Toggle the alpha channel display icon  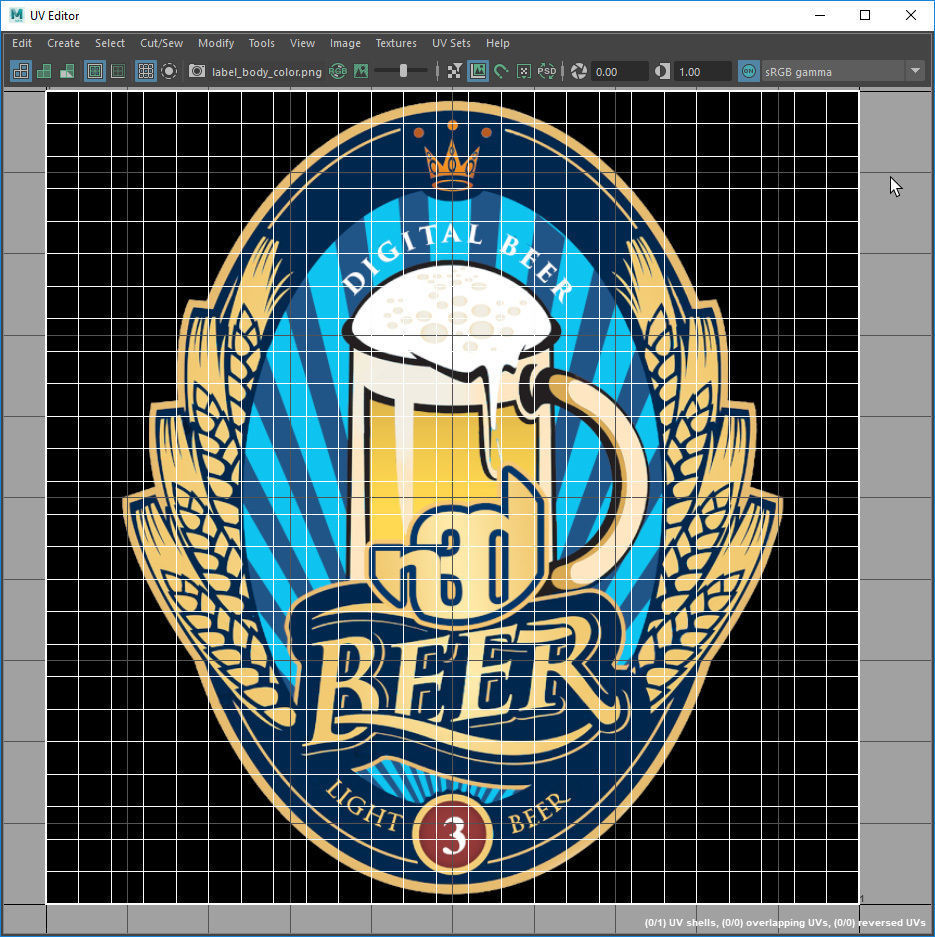[x=361, y=72]
